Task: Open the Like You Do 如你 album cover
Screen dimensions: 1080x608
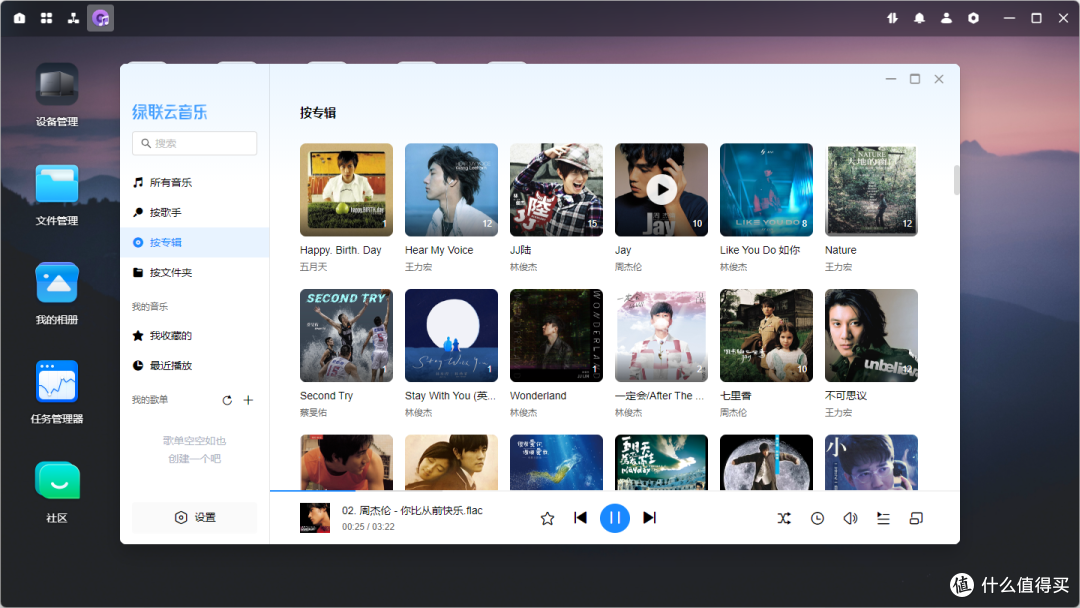Action: [766, 189]
